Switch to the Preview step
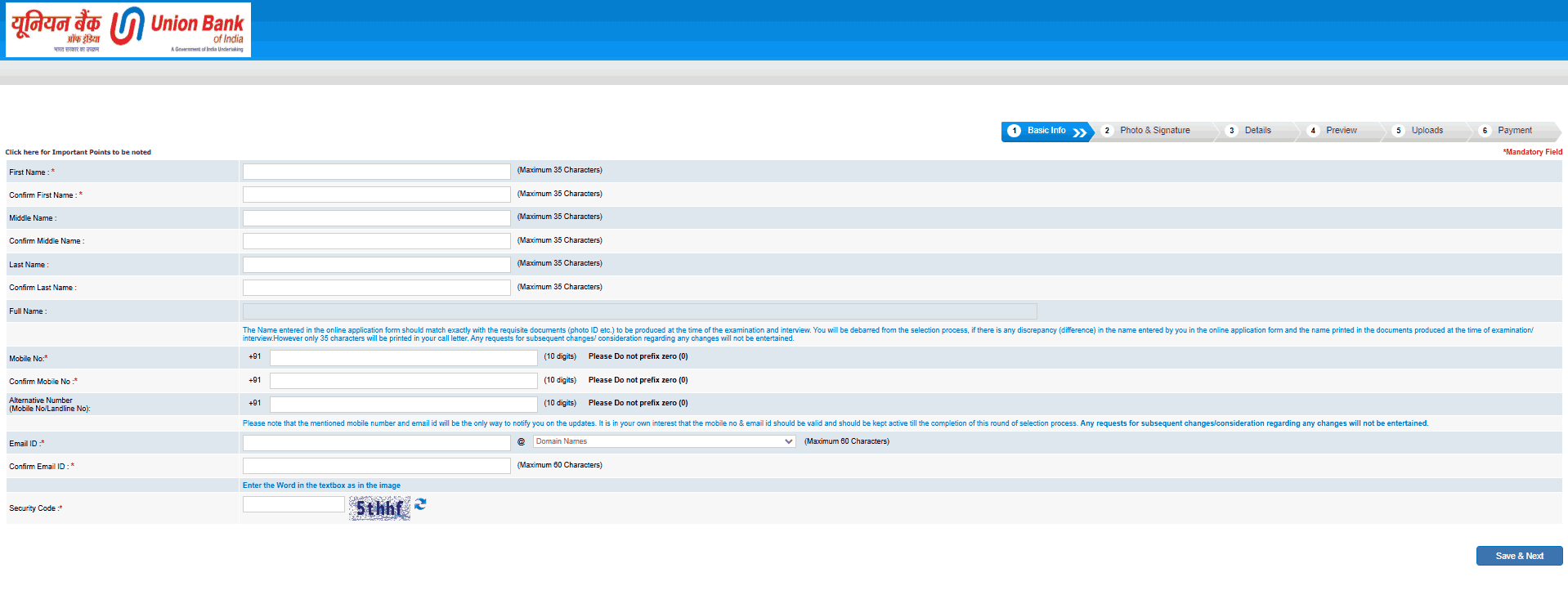 point(1341,131)
